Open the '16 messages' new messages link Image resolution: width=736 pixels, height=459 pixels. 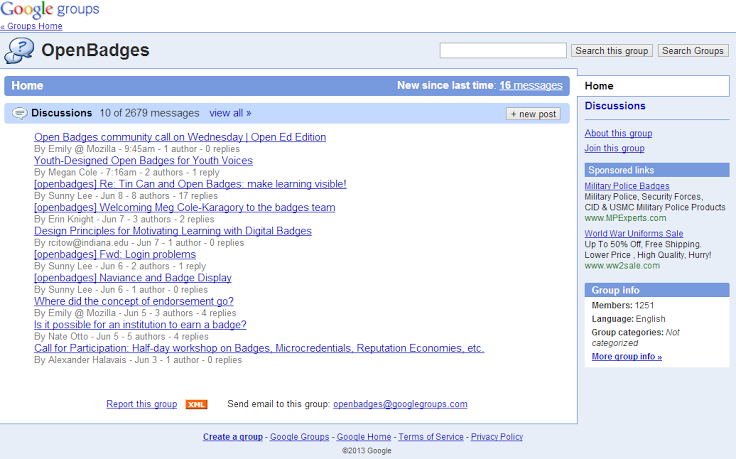[x=531, y=86]
